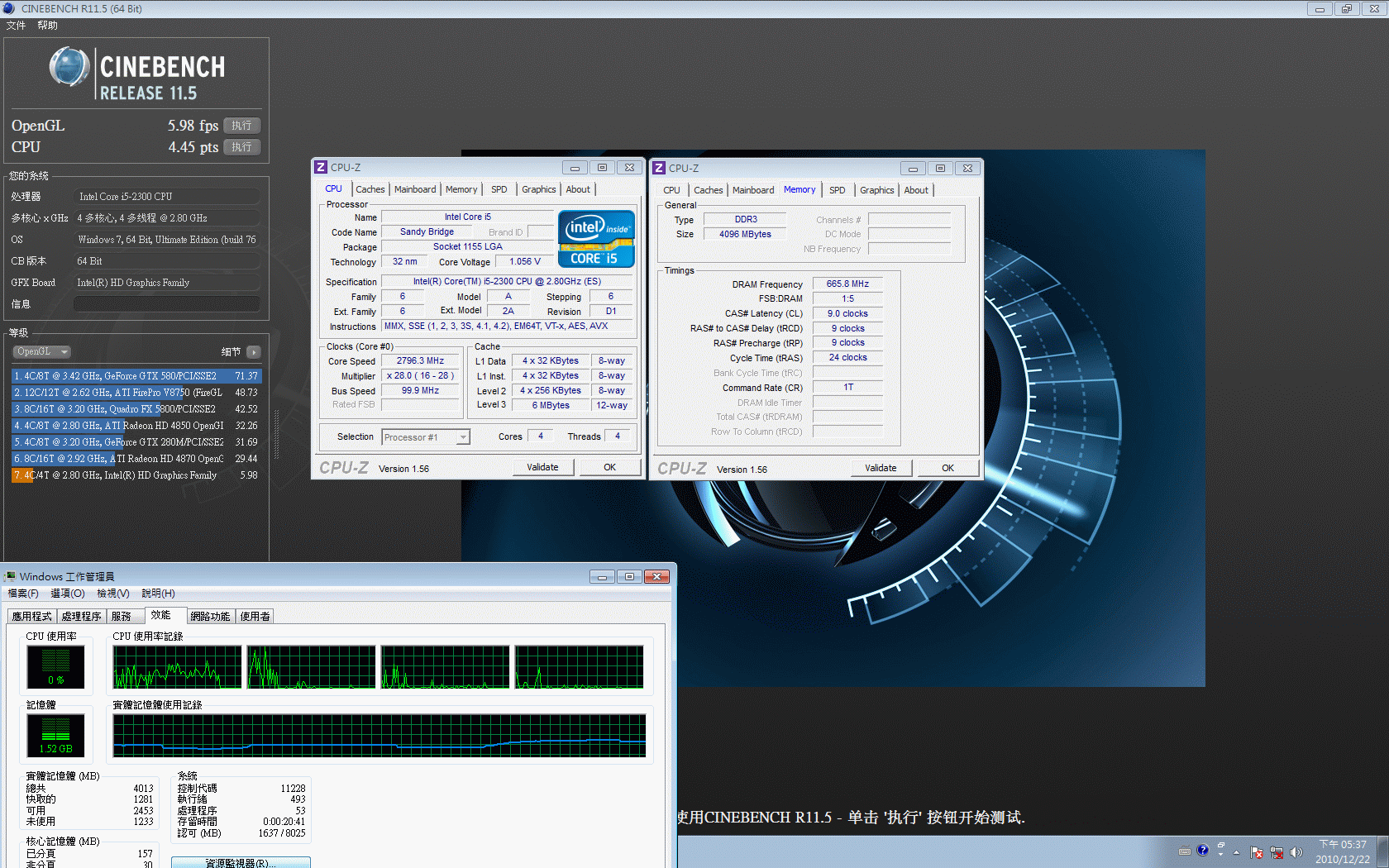Open language bar options small arrow
This screenshot has width=1389, height=868.
click(x=1221, y=855)
